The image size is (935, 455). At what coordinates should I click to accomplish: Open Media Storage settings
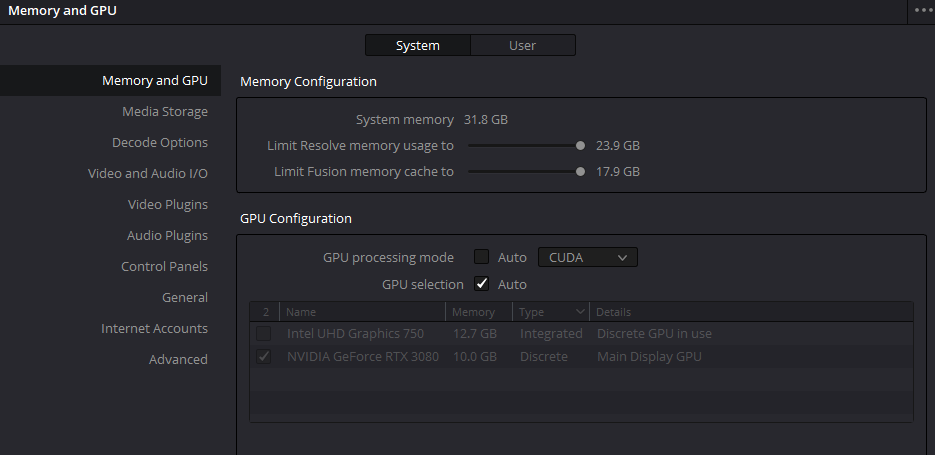point(165,112)
